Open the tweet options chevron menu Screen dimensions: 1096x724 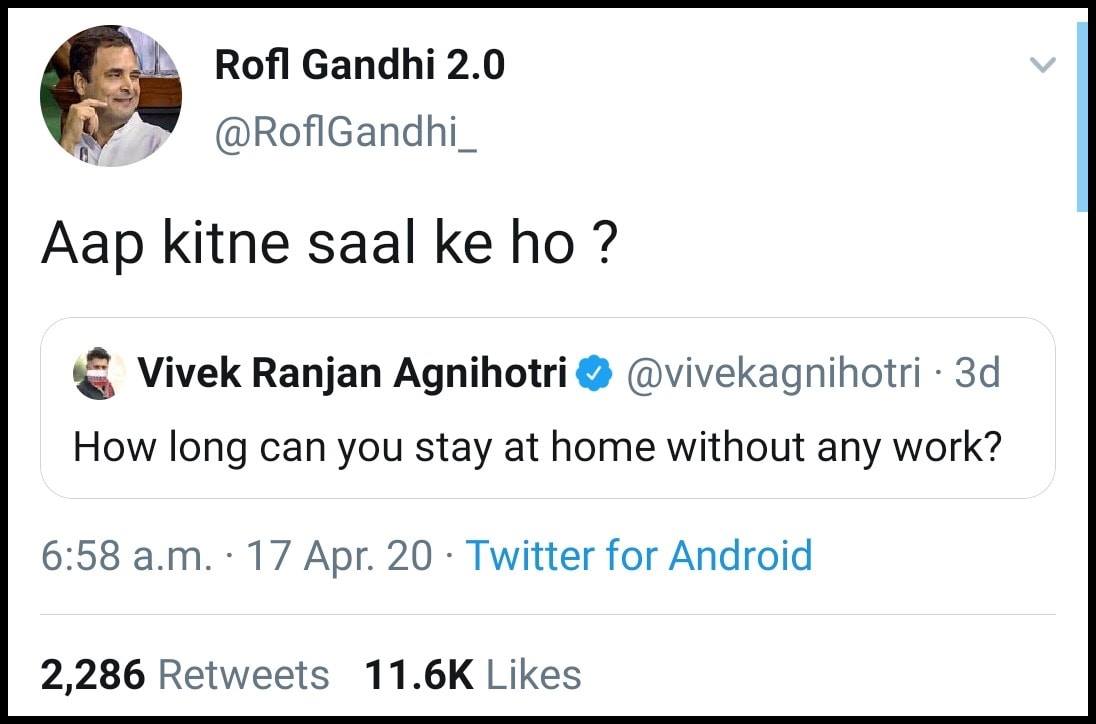[x=1042, y=66]
